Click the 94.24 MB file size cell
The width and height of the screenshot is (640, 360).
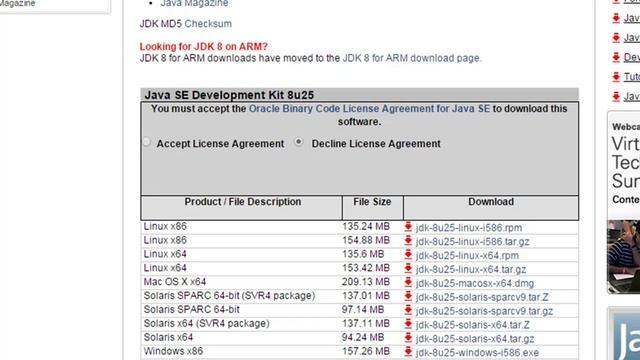coord(363,337)
